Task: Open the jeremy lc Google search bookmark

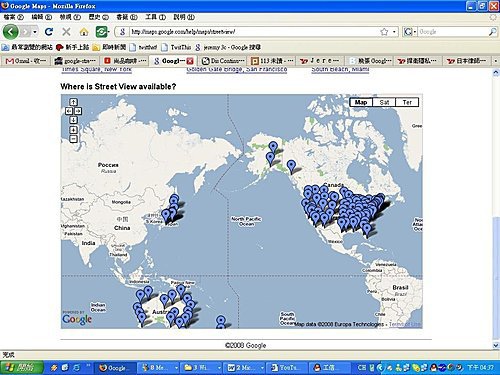Action: [x=228, y=47]
